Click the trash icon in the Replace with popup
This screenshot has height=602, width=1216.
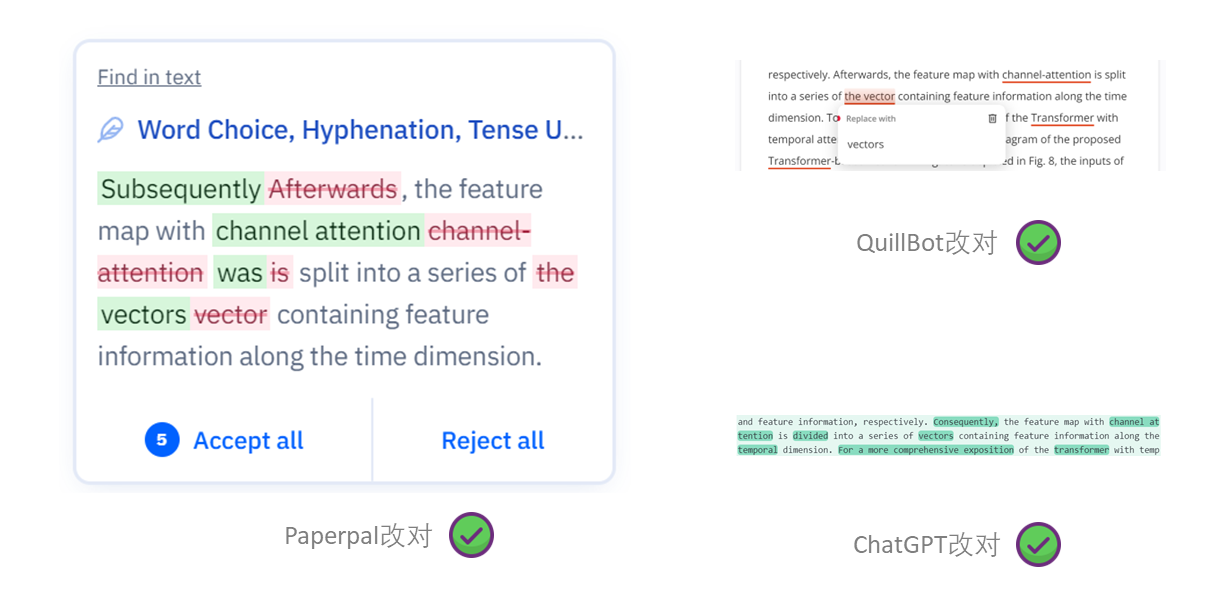pos(992,119)
